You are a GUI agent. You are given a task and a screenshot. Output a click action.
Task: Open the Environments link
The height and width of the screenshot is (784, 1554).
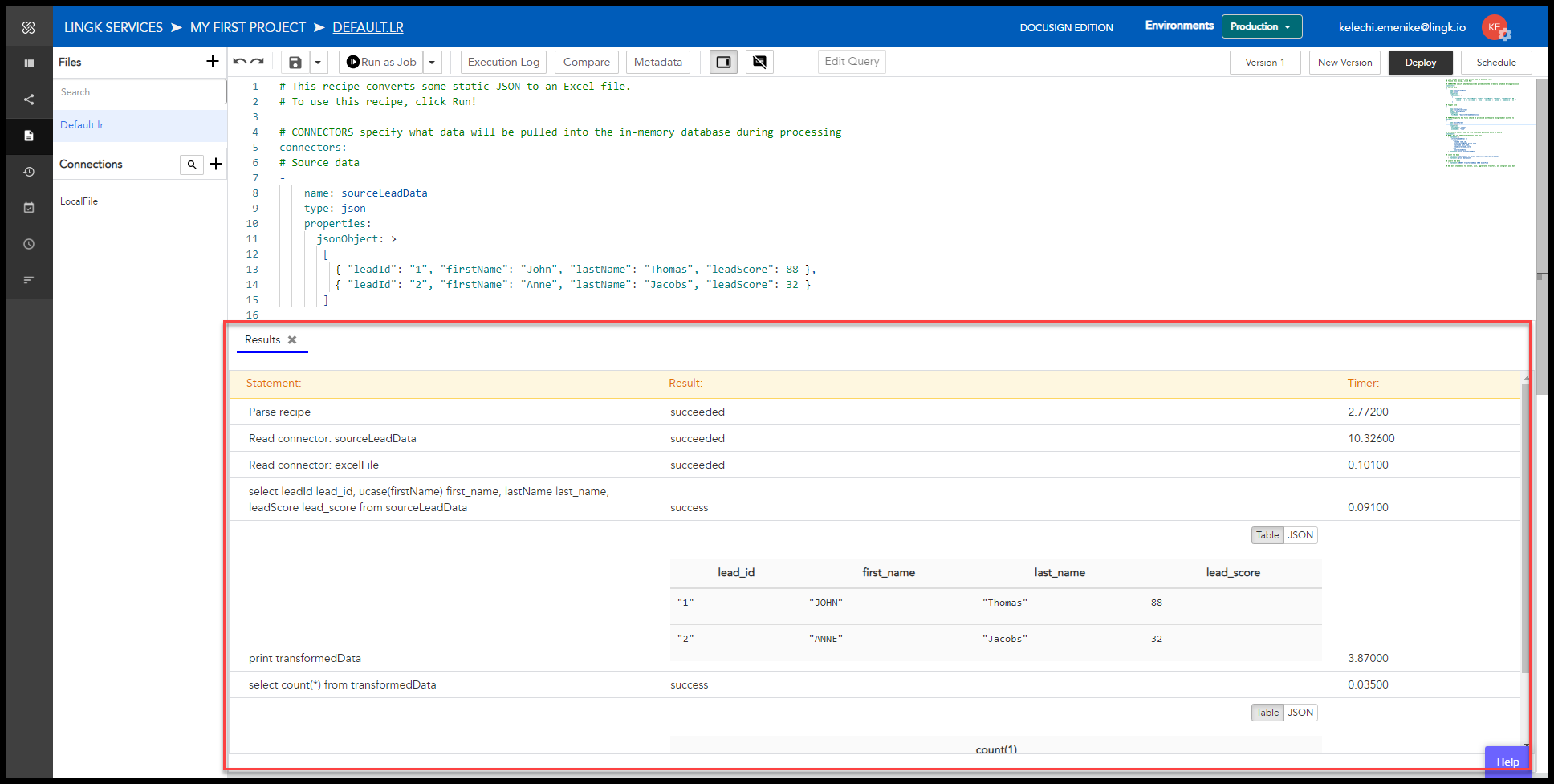pos(1179,26)
